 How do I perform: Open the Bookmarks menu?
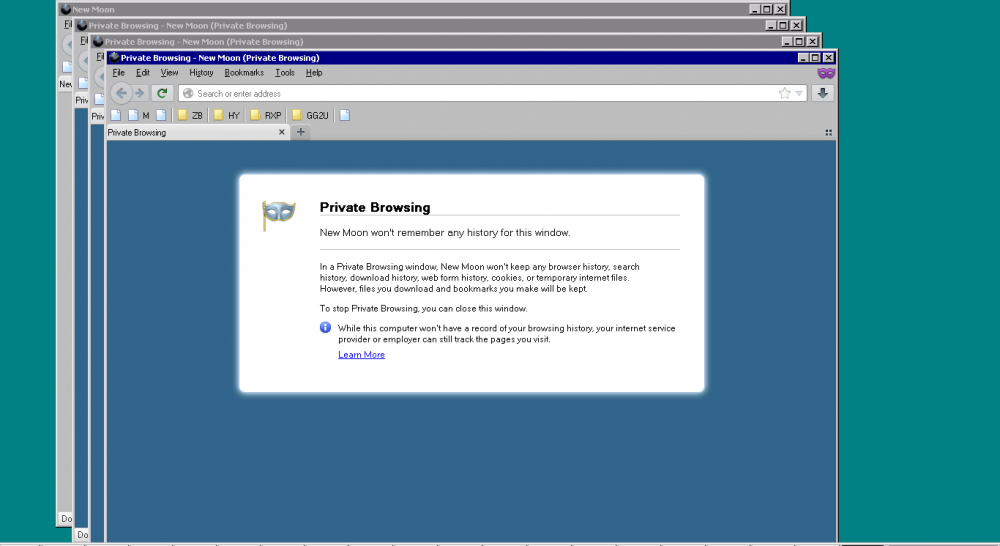coord(244,73)
